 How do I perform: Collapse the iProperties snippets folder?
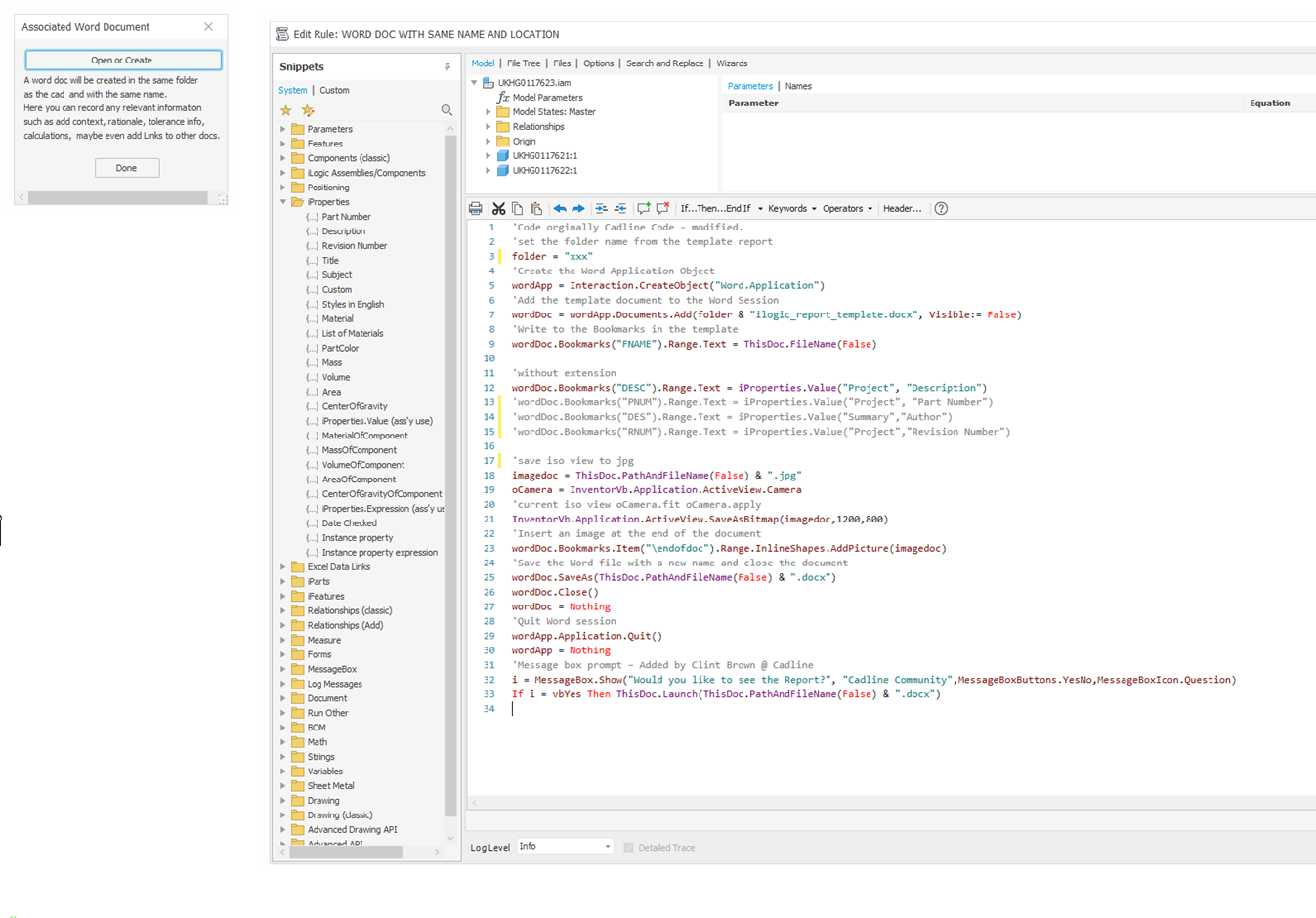pyautogui.click(x=283, y=202)
